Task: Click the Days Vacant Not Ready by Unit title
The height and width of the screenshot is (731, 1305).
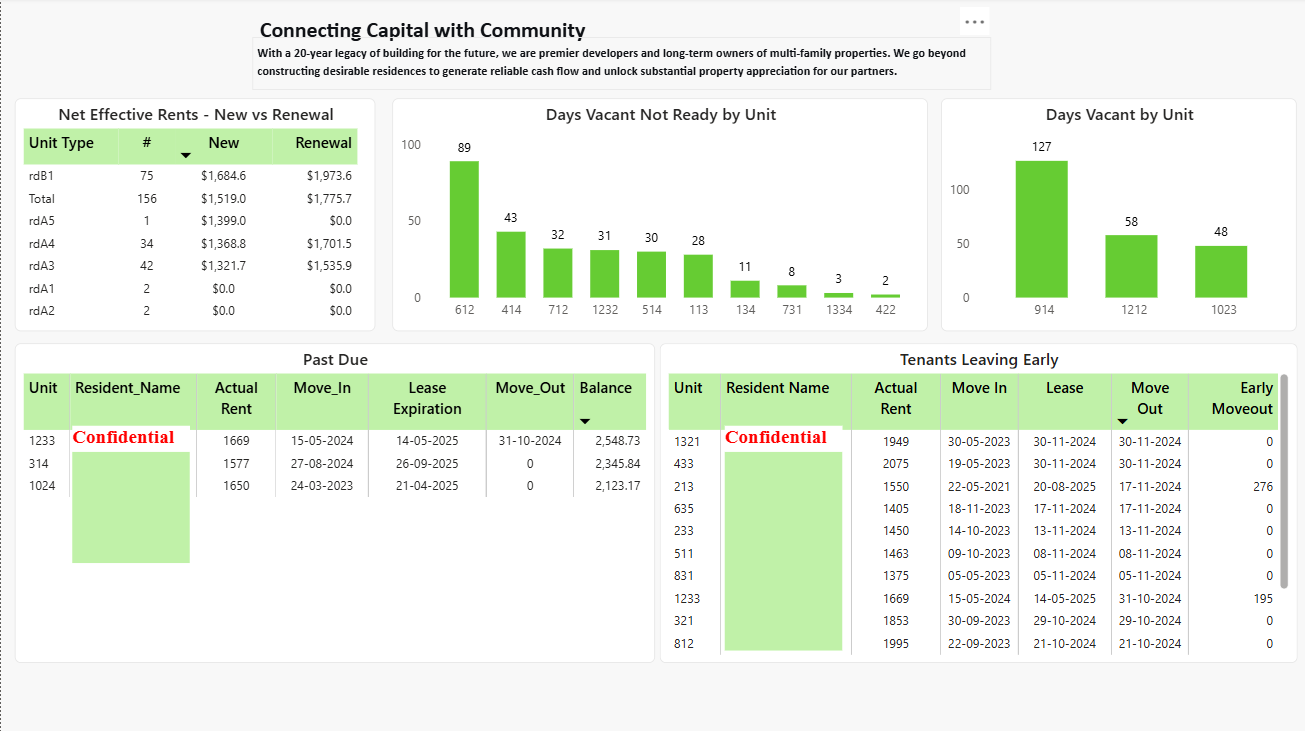Action: 659,114
